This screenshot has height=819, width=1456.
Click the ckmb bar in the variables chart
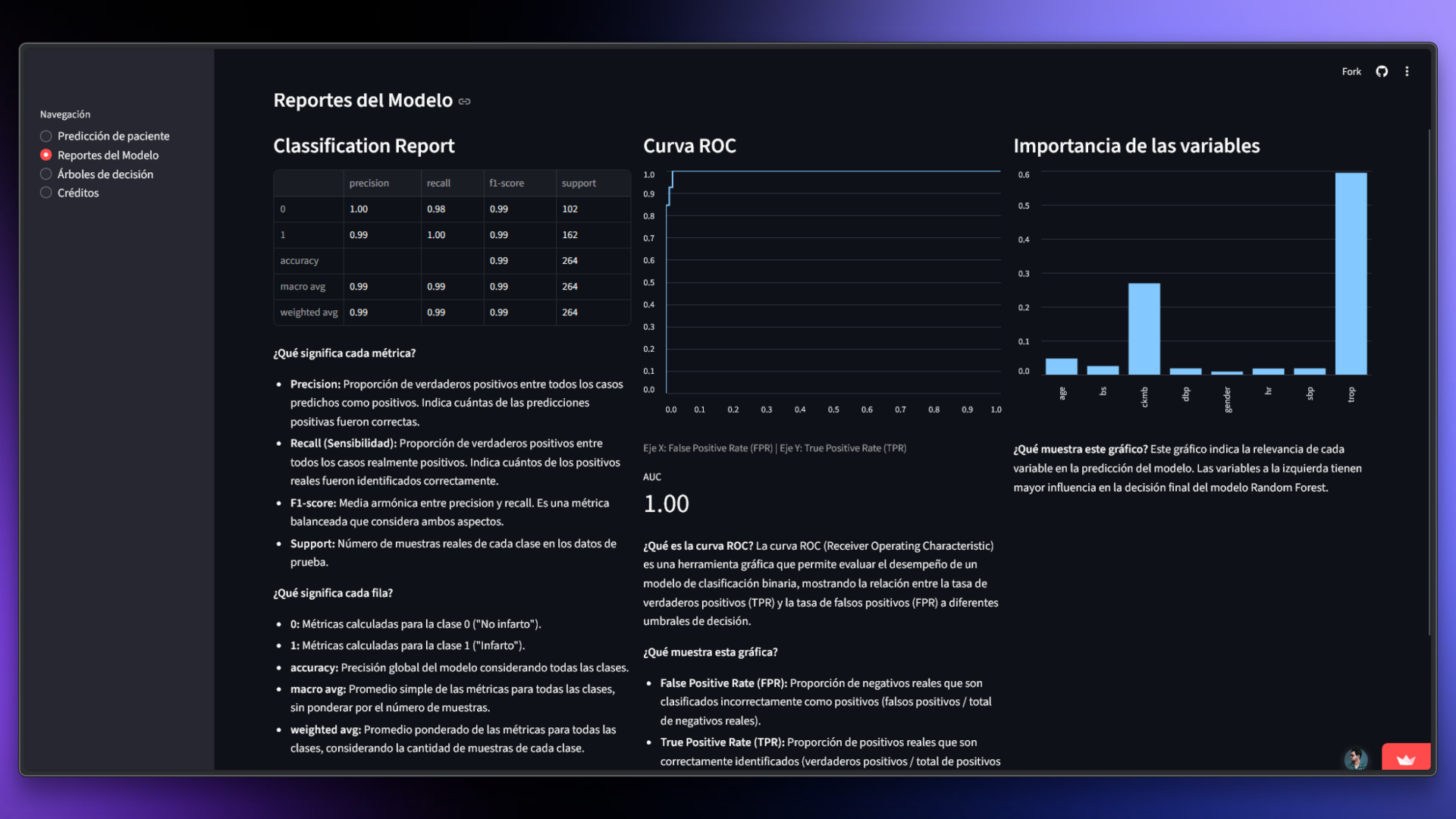(x=1144, y=326)
